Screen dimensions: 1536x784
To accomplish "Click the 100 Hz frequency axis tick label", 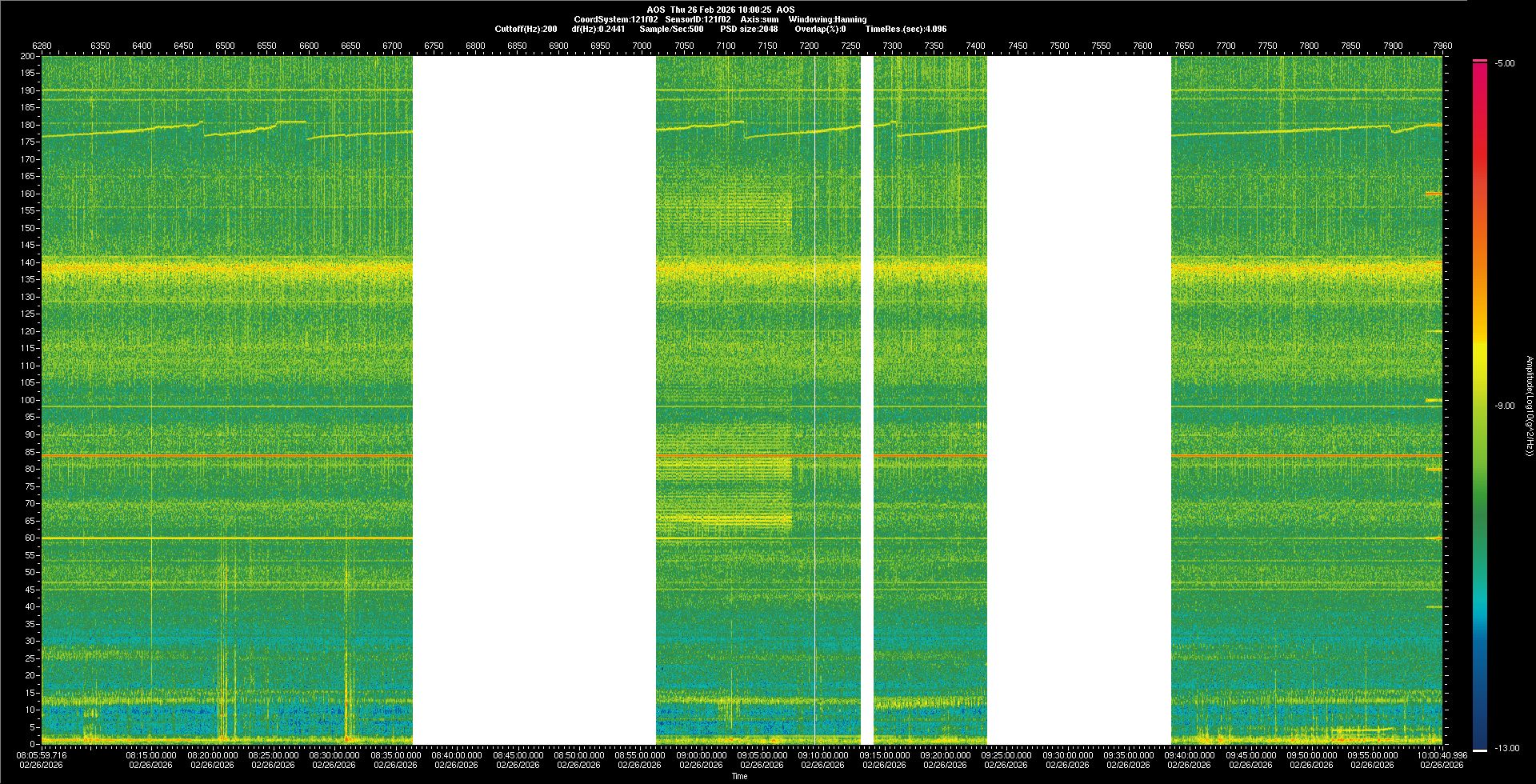I will (27, 400).
